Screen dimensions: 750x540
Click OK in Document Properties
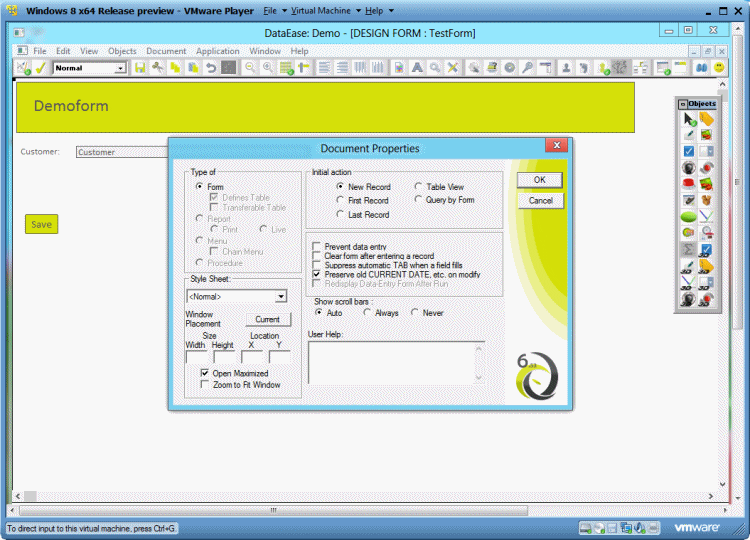(x=540, y=180)
